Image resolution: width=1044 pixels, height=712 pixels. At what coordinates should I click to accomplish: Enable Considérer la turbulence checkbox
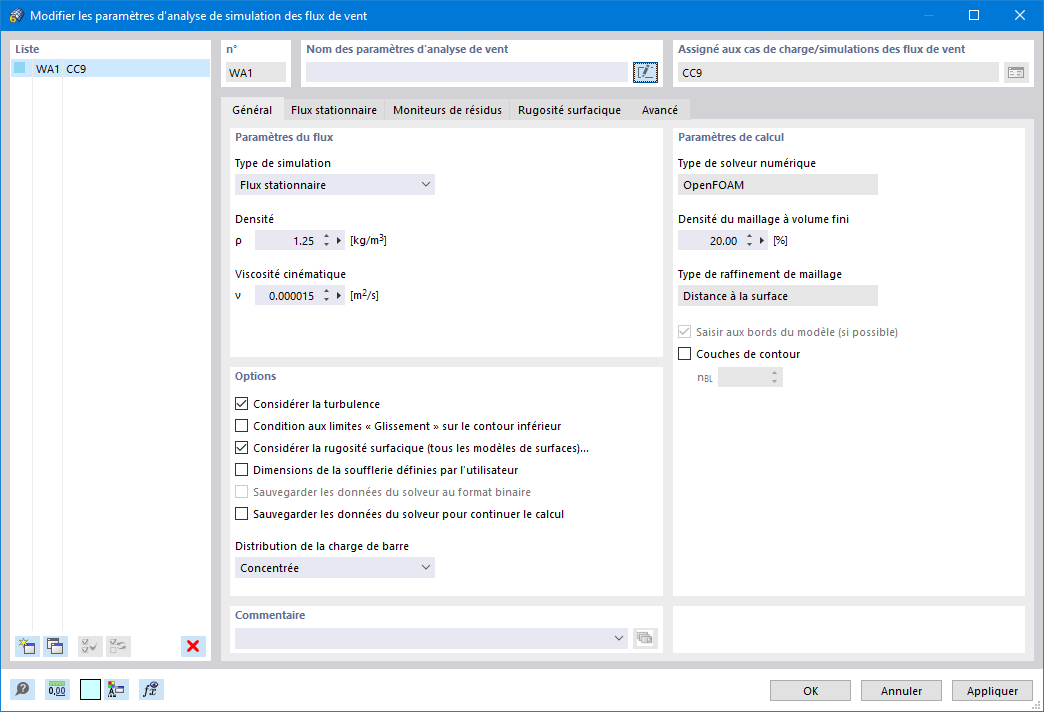[x=242, y=404]
